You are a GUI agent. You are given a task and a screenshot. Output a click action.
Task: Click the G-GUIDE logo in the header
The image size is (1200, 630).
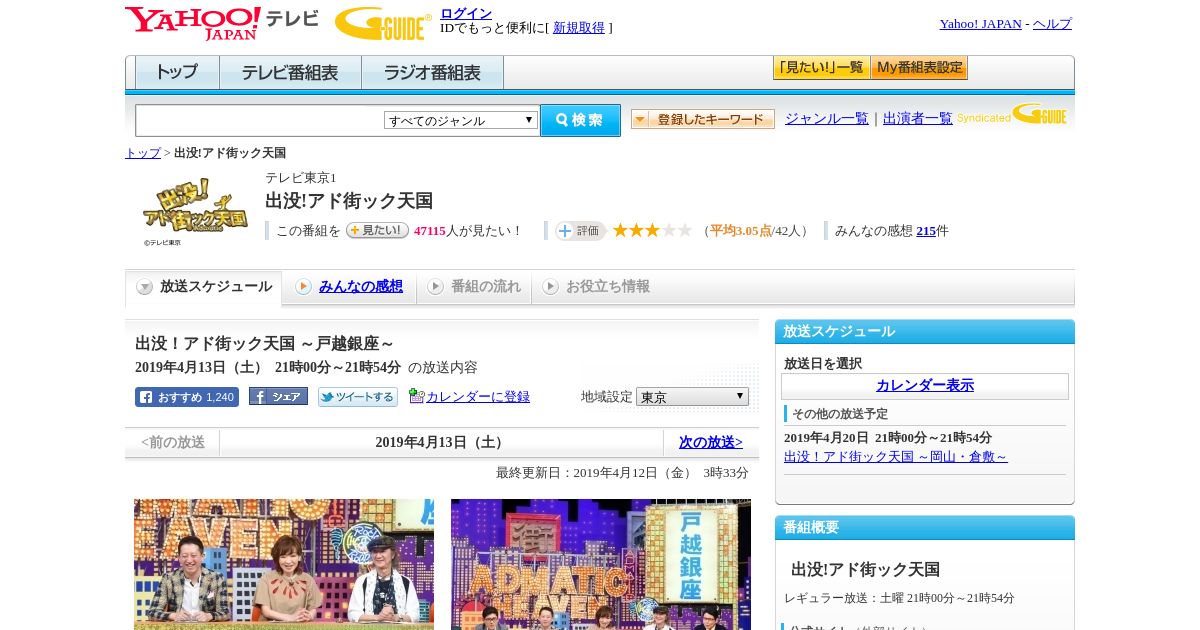tap(383, 23)
